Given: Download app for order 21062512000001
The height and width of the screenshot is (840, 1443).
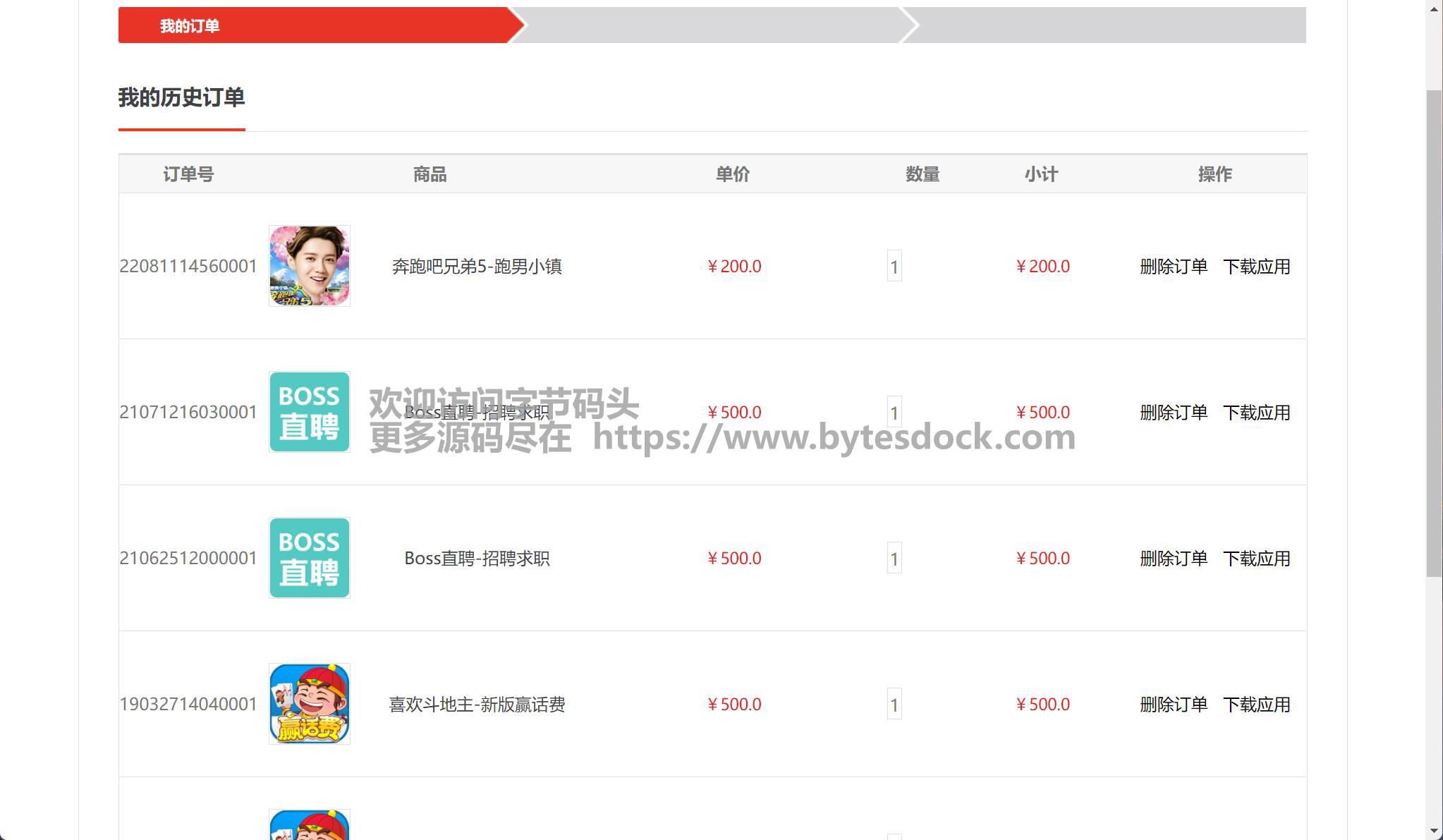Looking at the screenshot, I should click(1256, 559).
